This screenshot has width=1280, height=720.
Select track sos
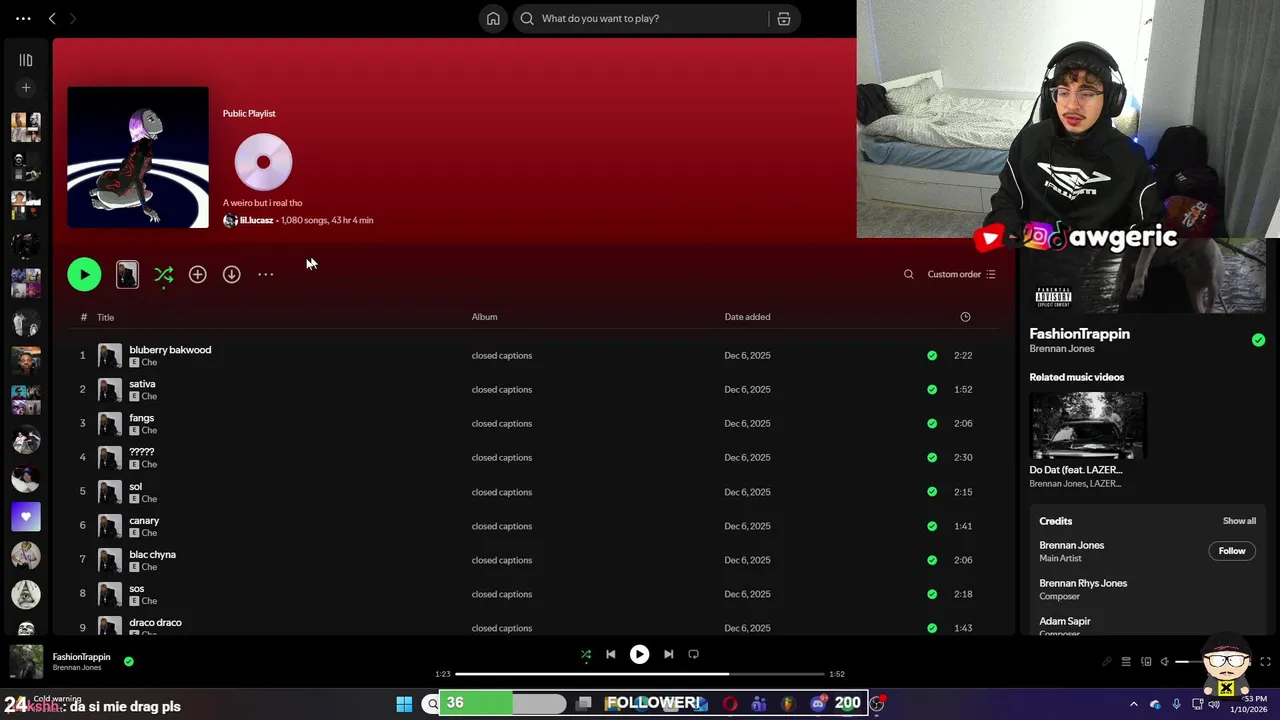[136, 588]
